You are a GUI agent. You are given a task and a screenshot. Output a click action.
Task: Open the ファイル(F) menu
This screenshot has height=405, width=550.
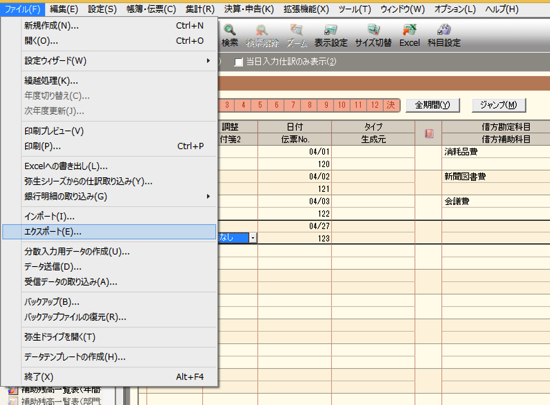pos(22,9)
